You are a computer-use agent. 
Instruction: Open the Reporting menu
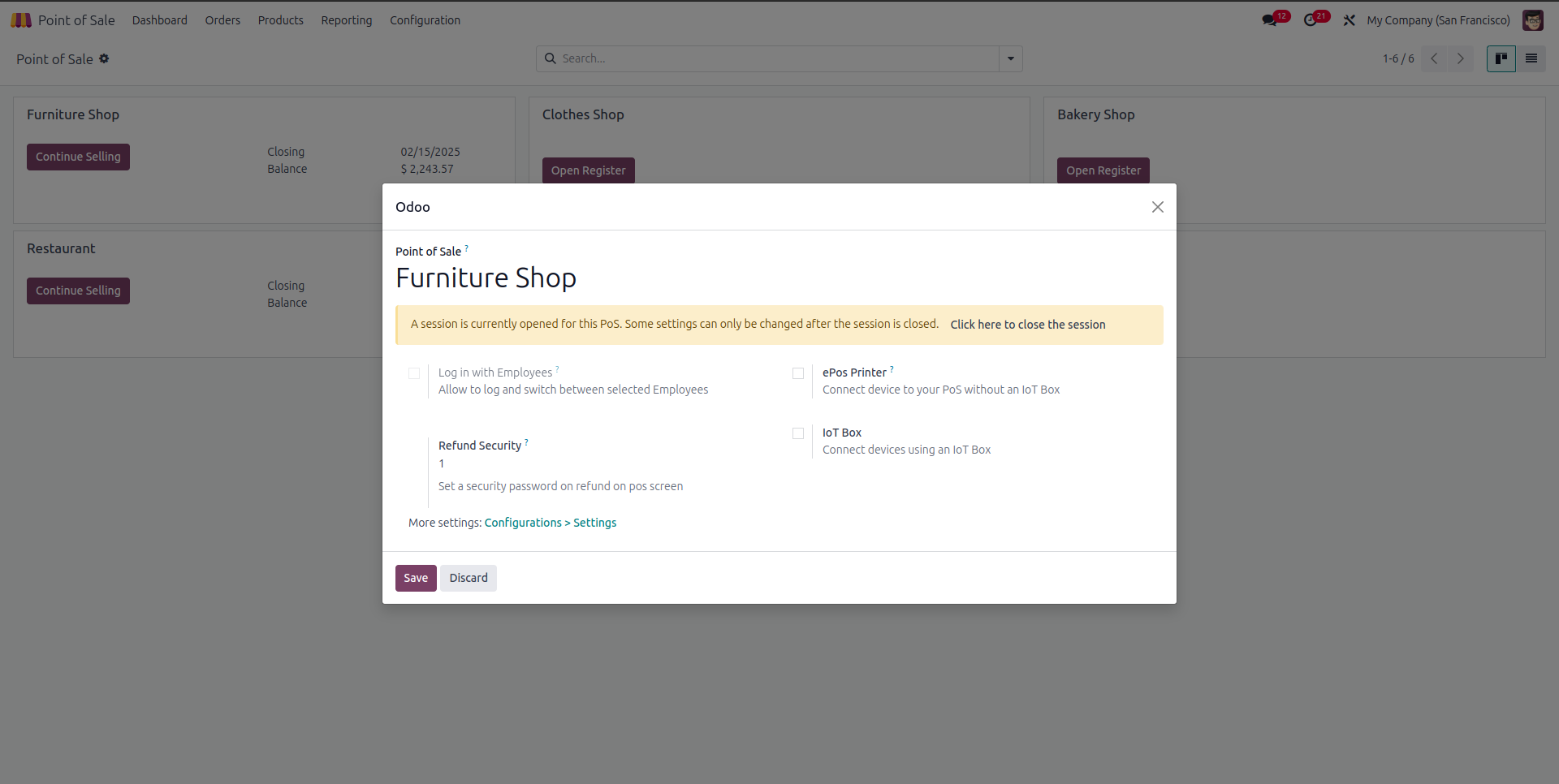[347, 20]
